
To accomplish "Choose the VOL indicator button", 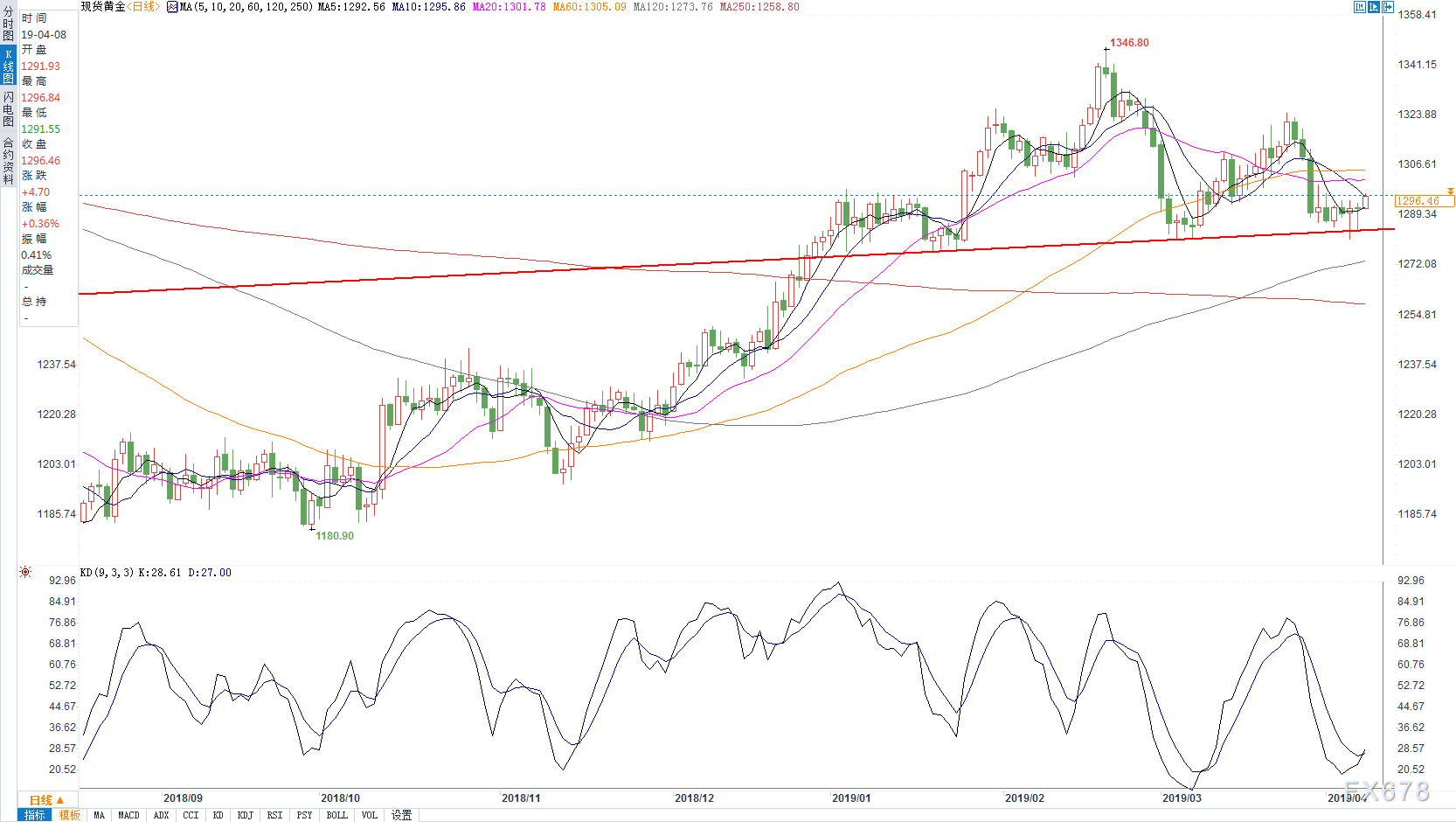I will tap(370, 815).
